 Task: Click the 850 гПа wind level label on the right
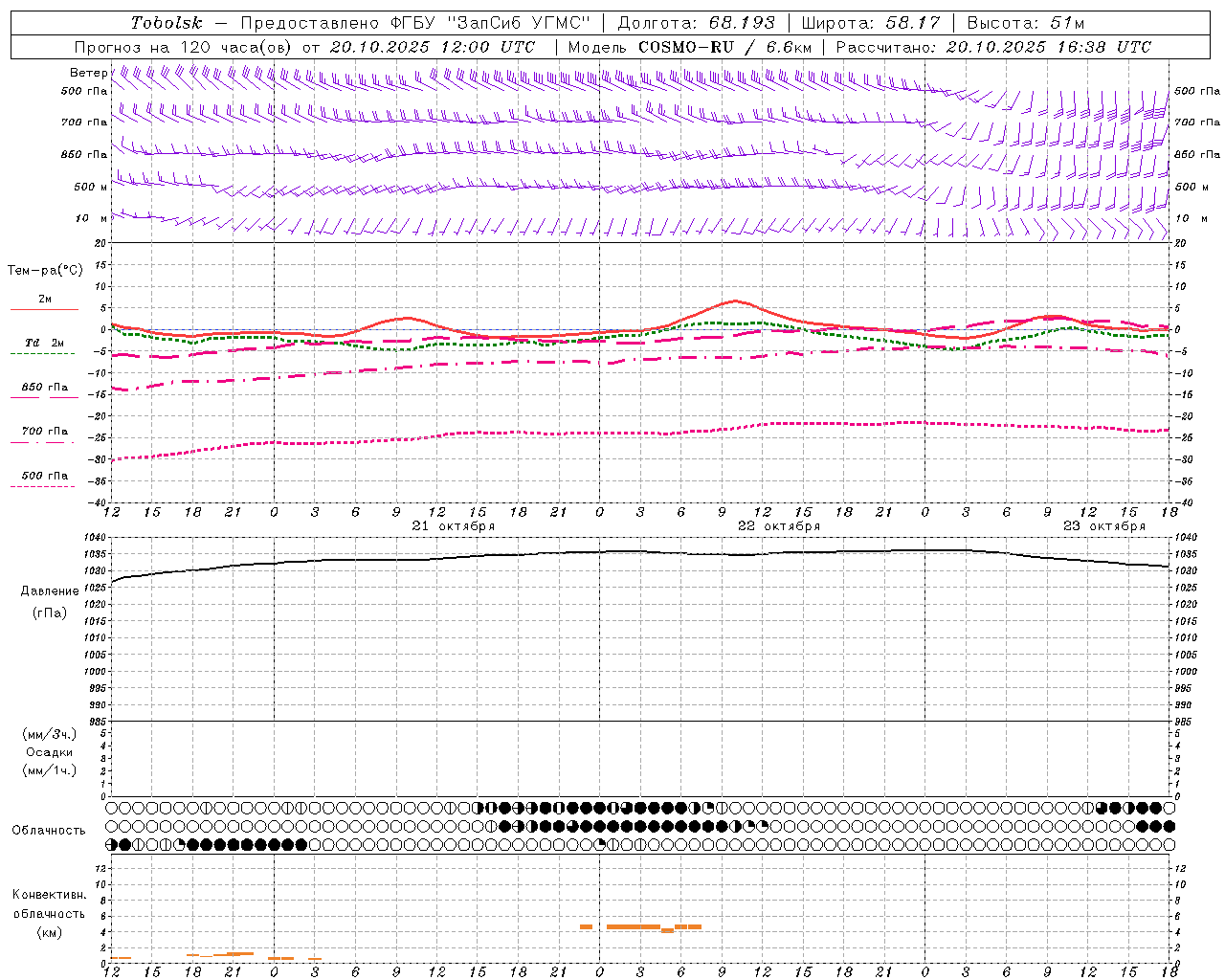[1197, 154]
